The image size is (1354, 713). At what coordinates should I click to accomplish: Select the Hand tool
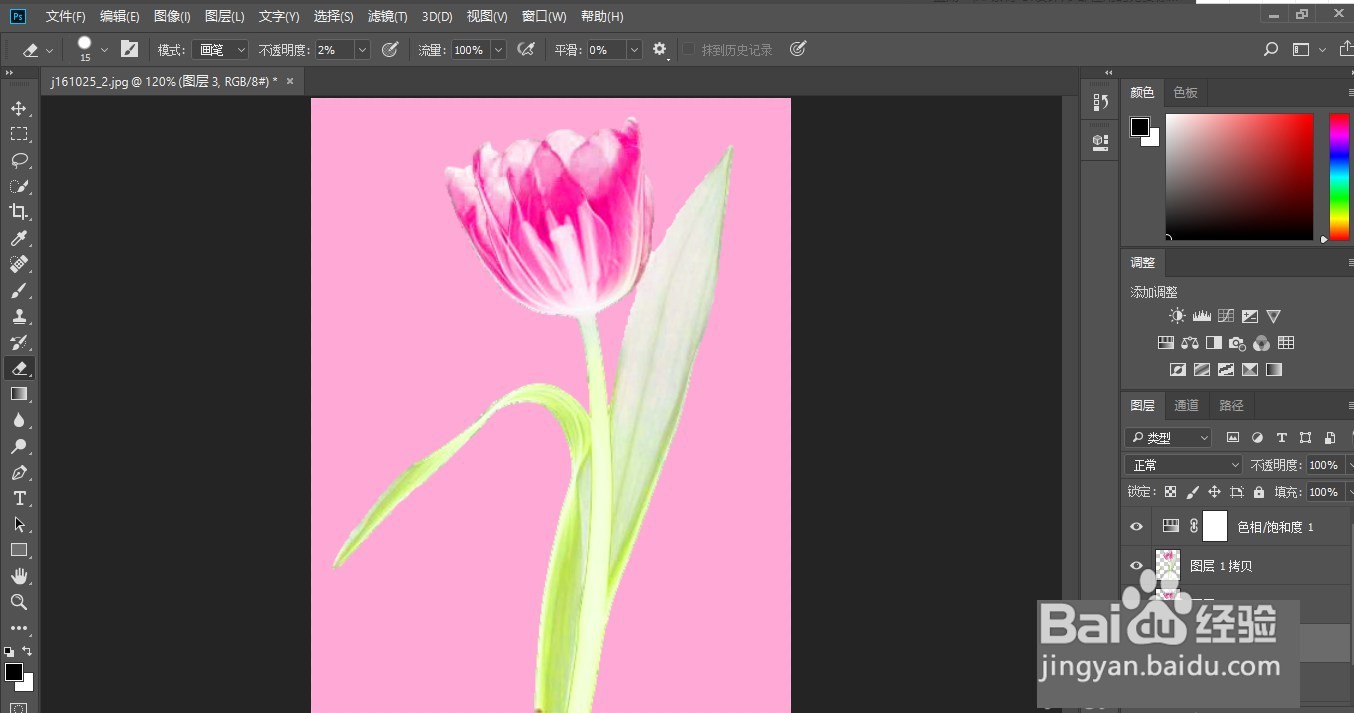(x=19, y=576)
